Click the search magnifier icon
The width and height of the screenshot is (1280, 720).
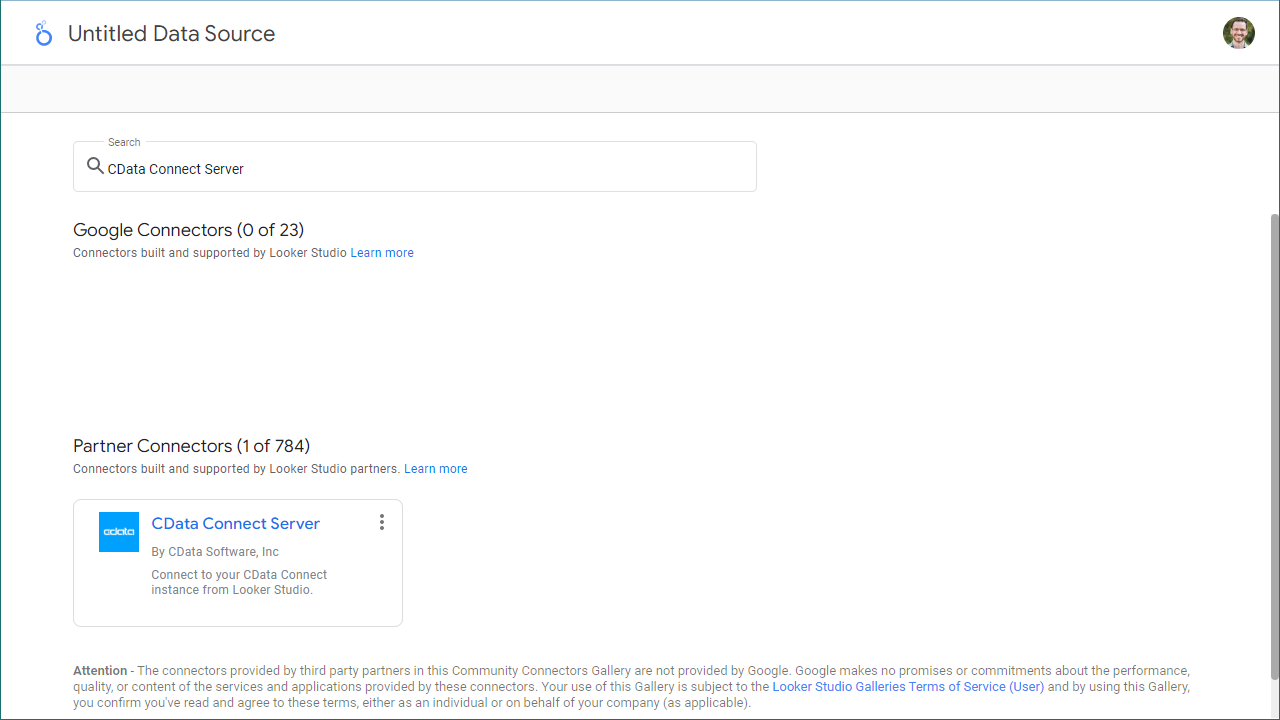coord(95,167)
